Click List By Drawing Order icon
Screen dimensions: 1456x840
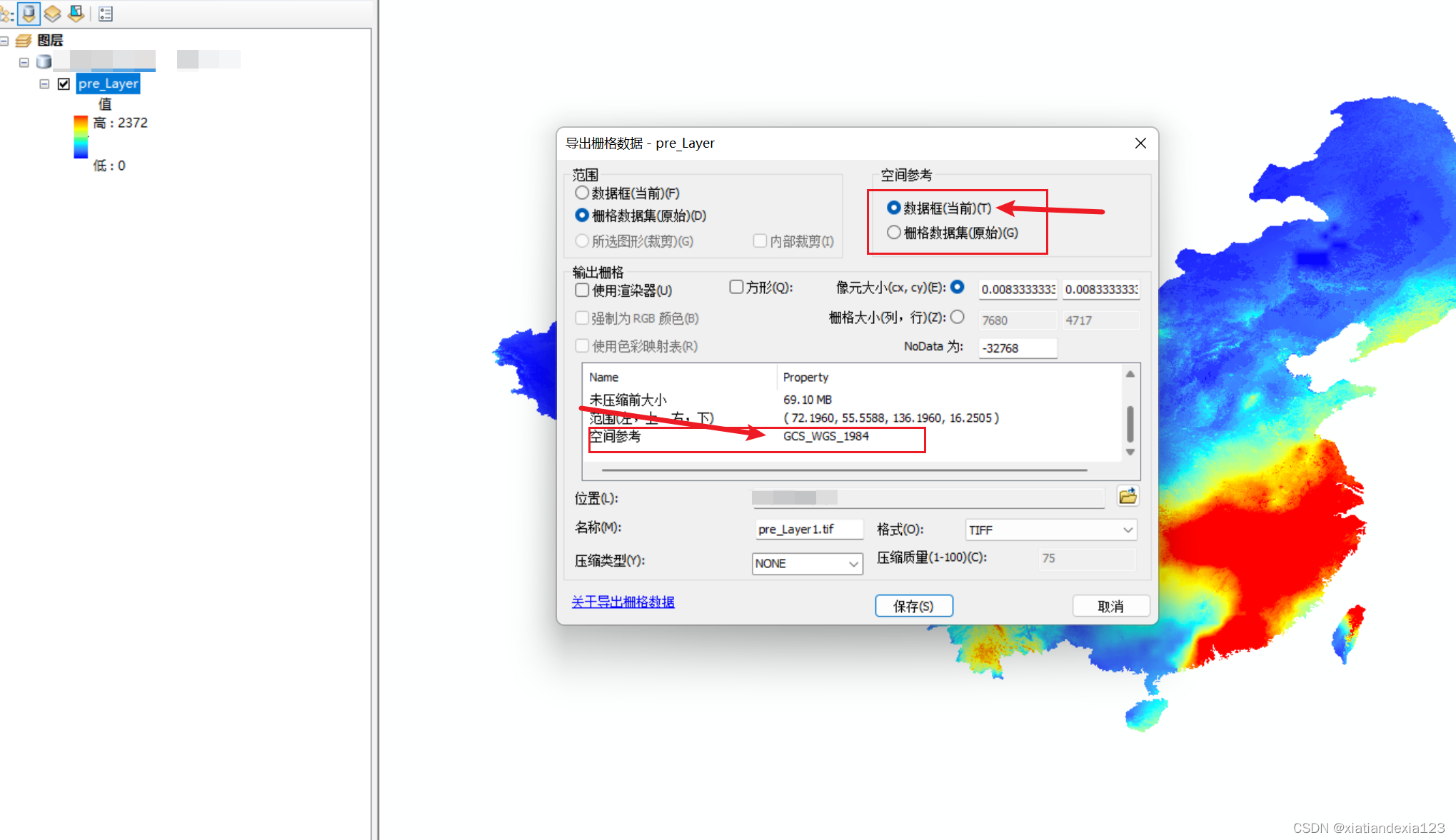(x=6, y=13)
